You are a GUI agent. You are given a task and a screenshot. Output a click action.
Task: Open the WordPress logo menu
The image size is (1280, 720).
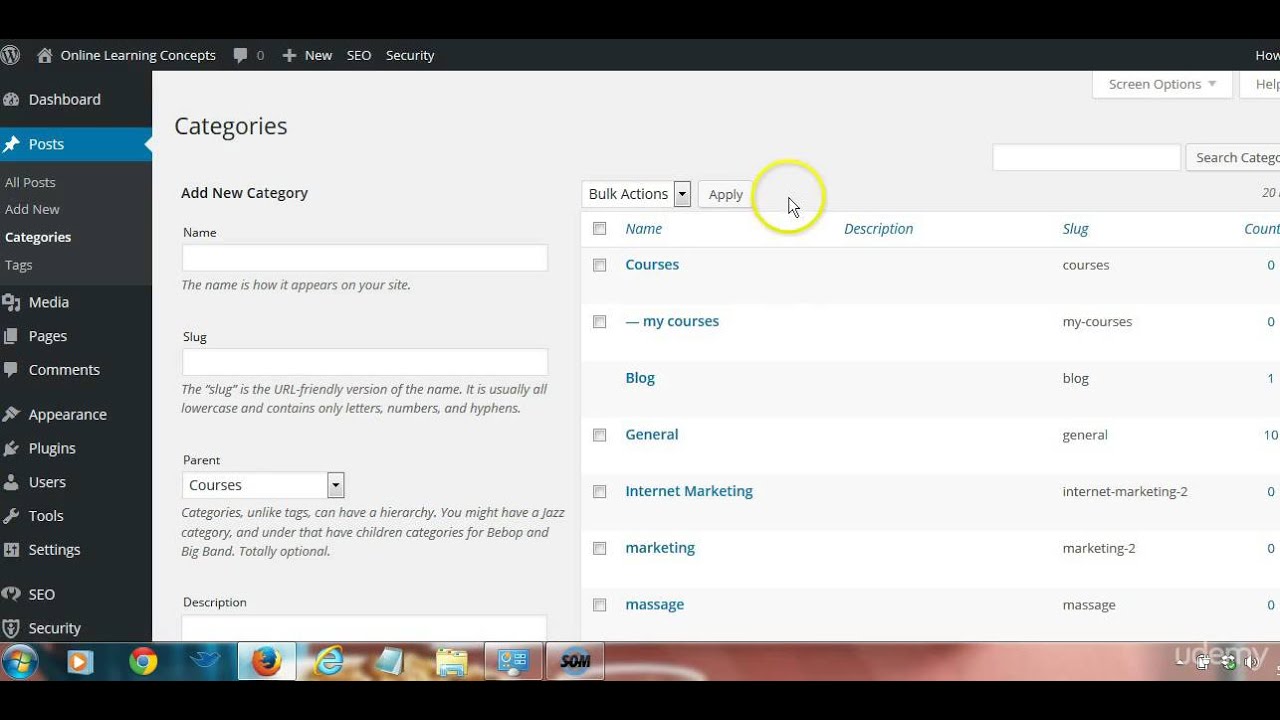10,55
